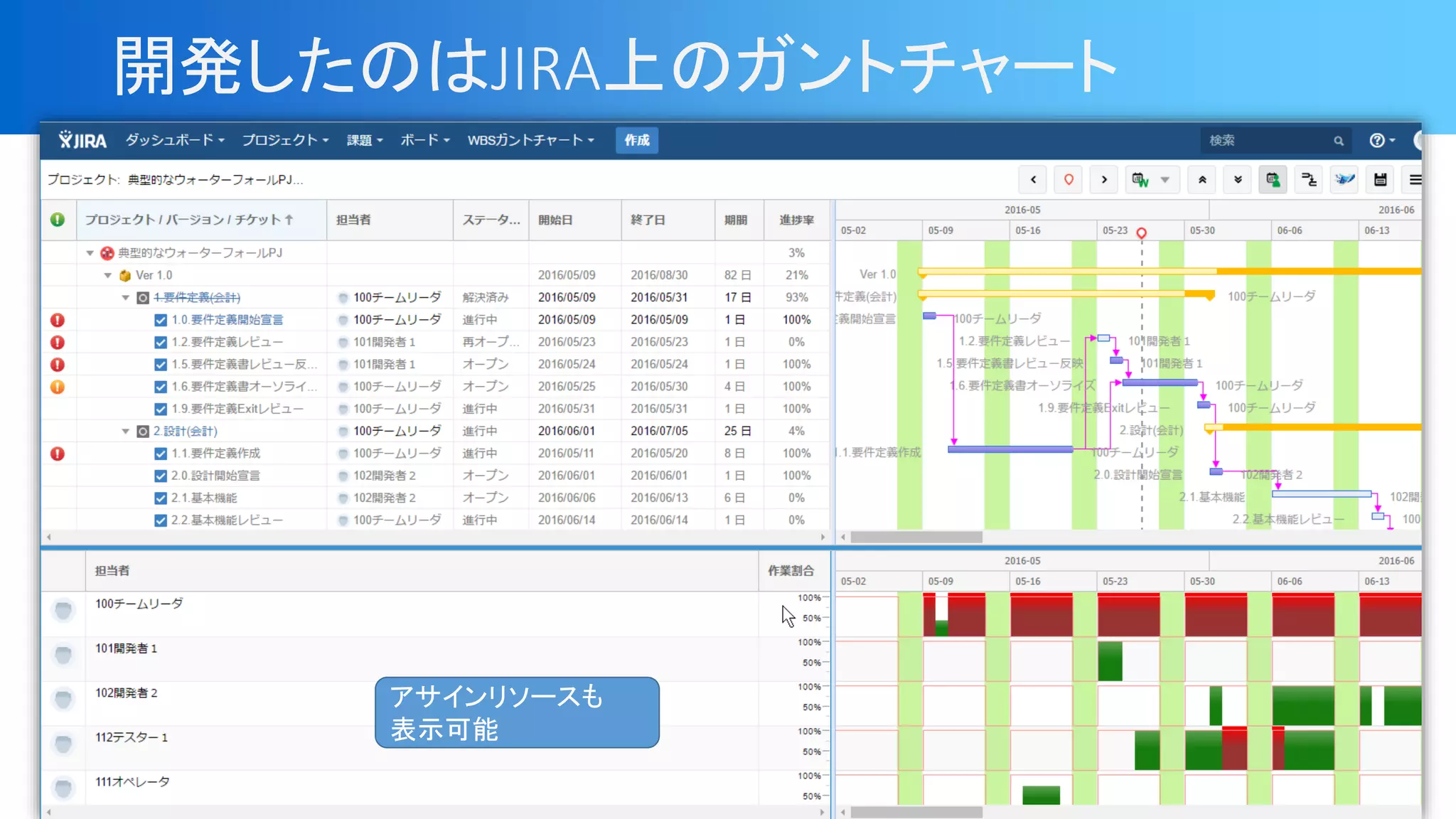Jump to today marker button
Screen dimensions: 1456x819
pos(1069,180)
